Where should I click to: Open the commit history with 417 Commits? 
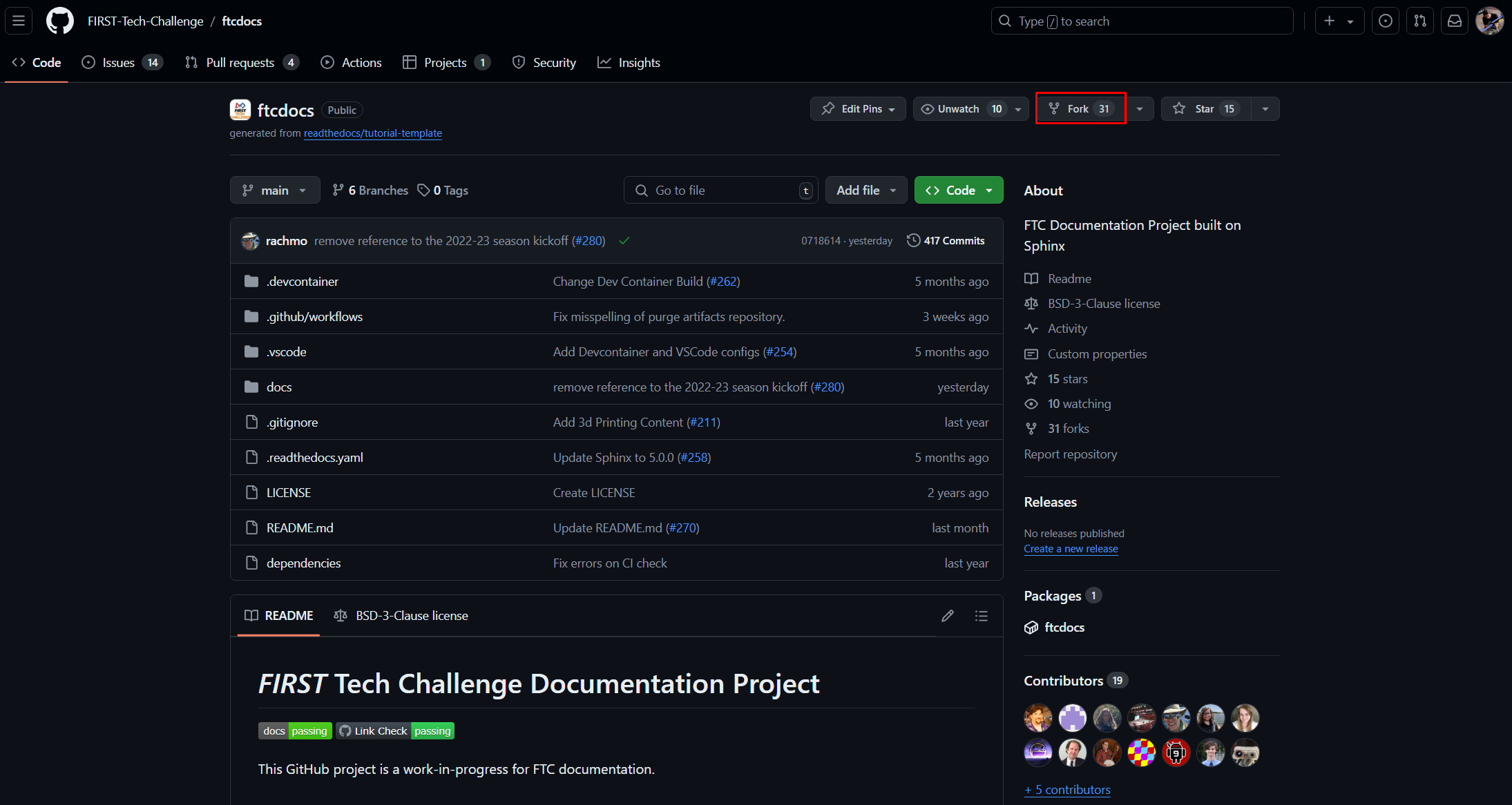tap(946, 241)
